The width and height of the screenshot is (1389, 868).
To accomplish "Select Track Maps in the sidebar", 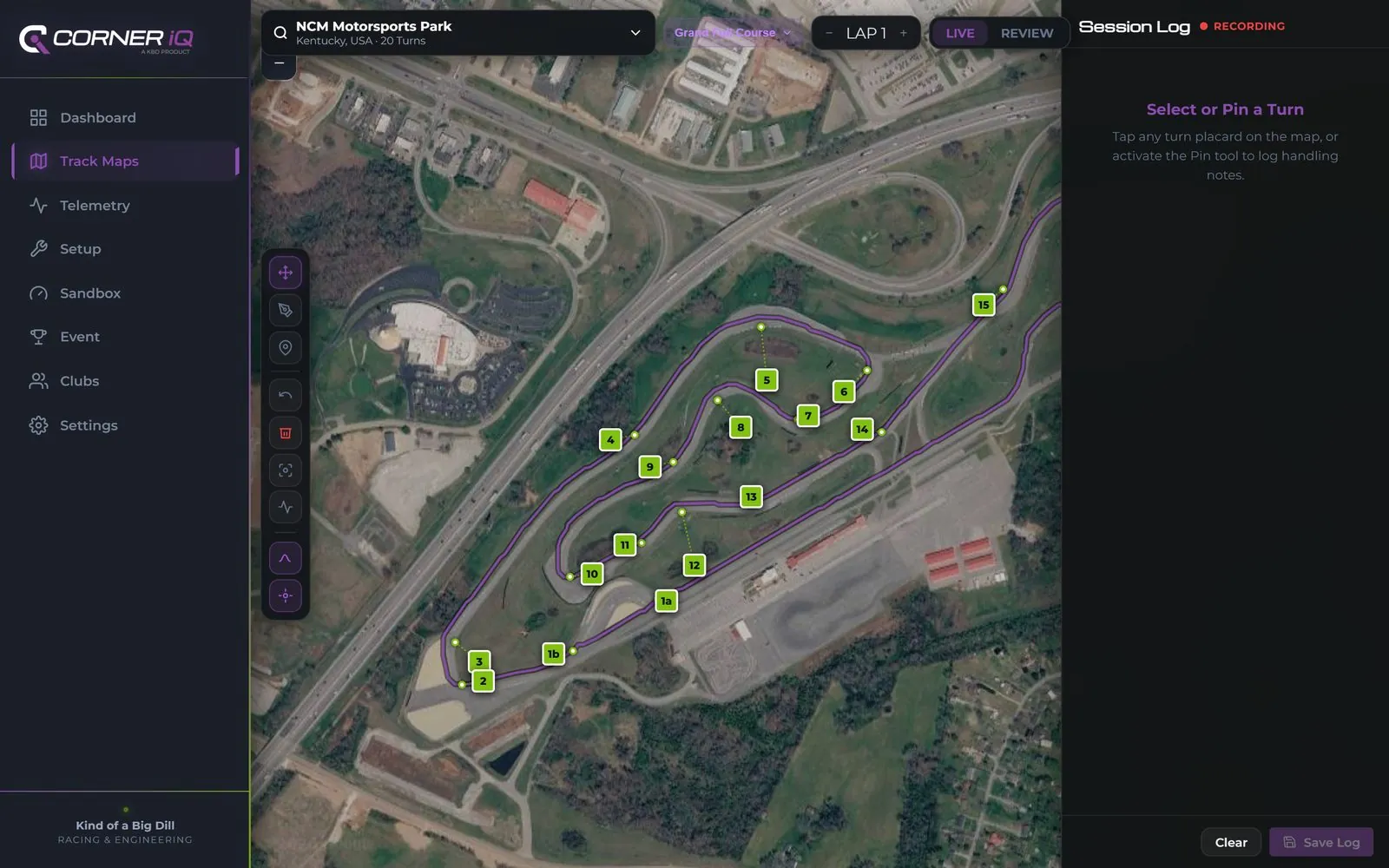I will pyautogui.click(x=125, y=161).
